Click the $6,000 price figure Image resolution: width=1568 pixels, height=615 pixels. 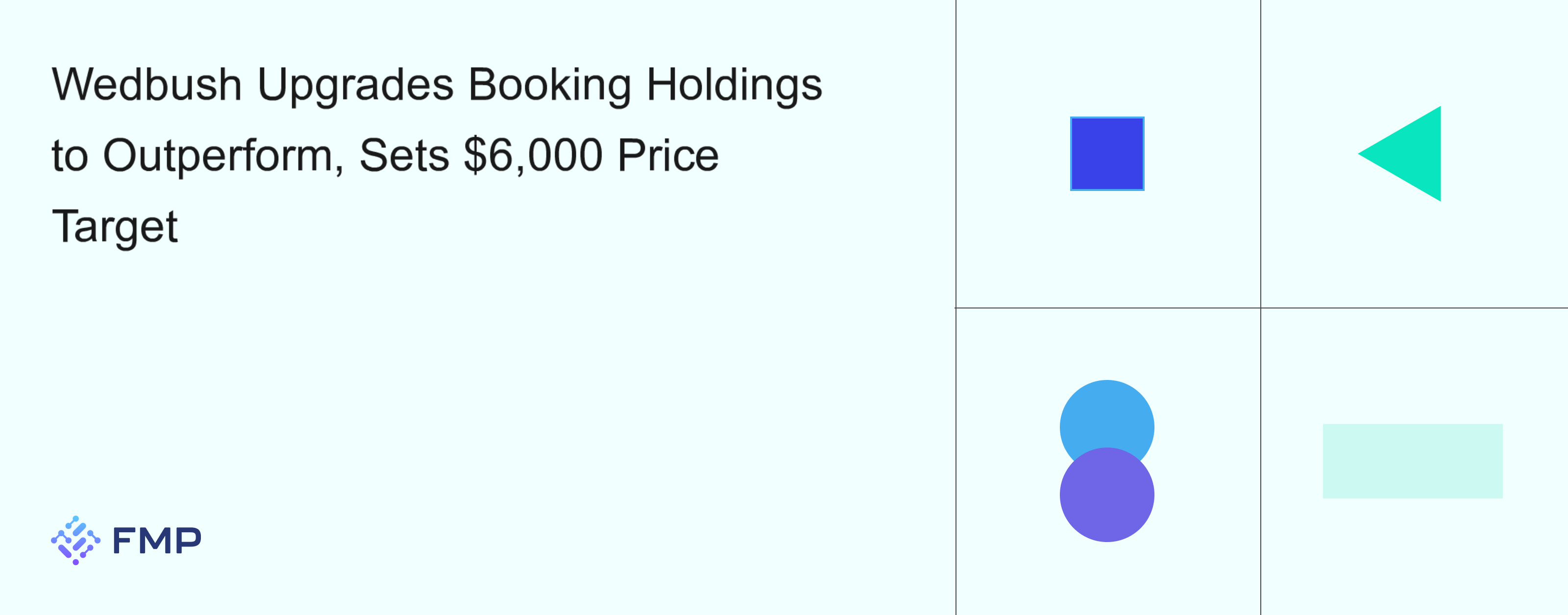click(x=533, y=156)
